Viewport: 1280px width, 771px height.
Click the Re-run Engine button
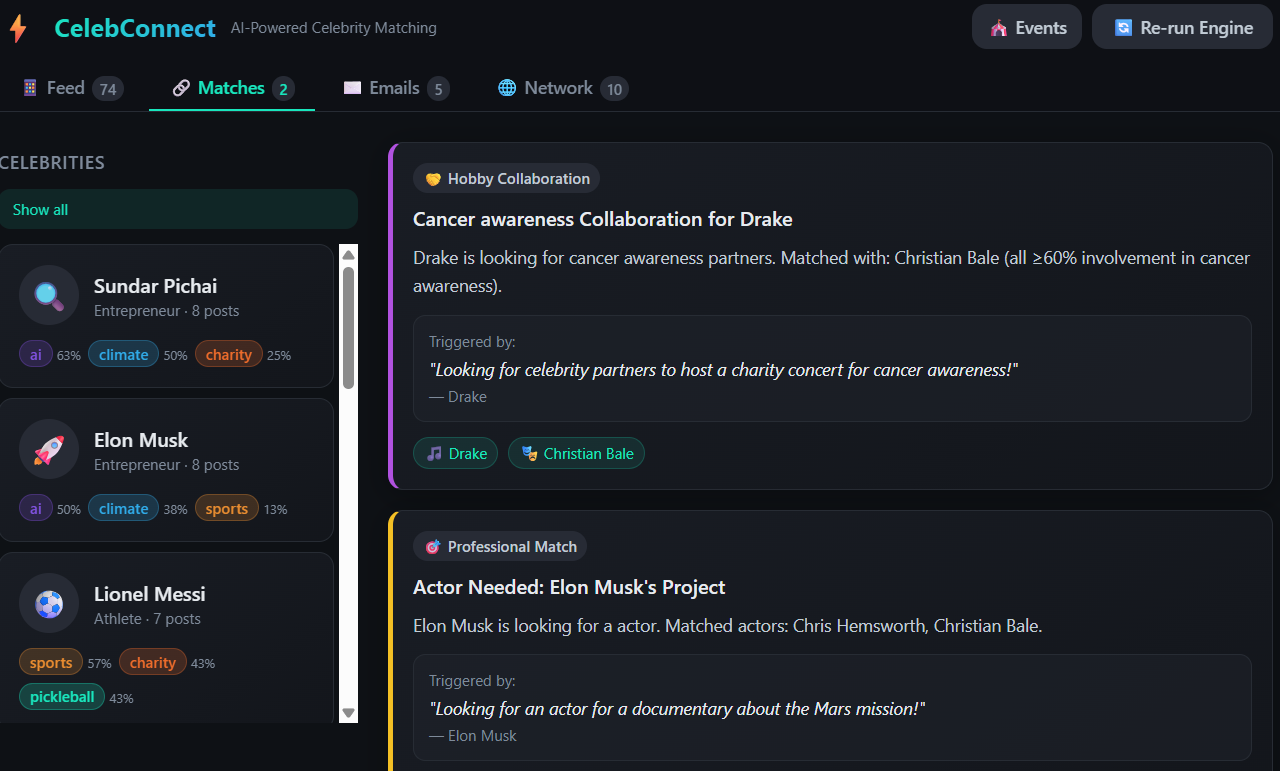(1182, 27)
